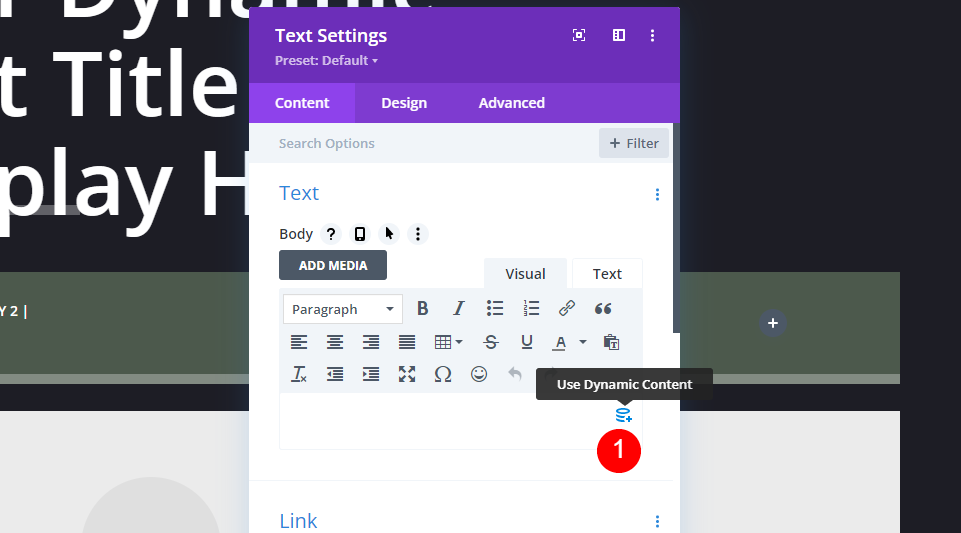The image size is (961, 533).
Task: Open the table insert dropdown
Action: [449, 342]
